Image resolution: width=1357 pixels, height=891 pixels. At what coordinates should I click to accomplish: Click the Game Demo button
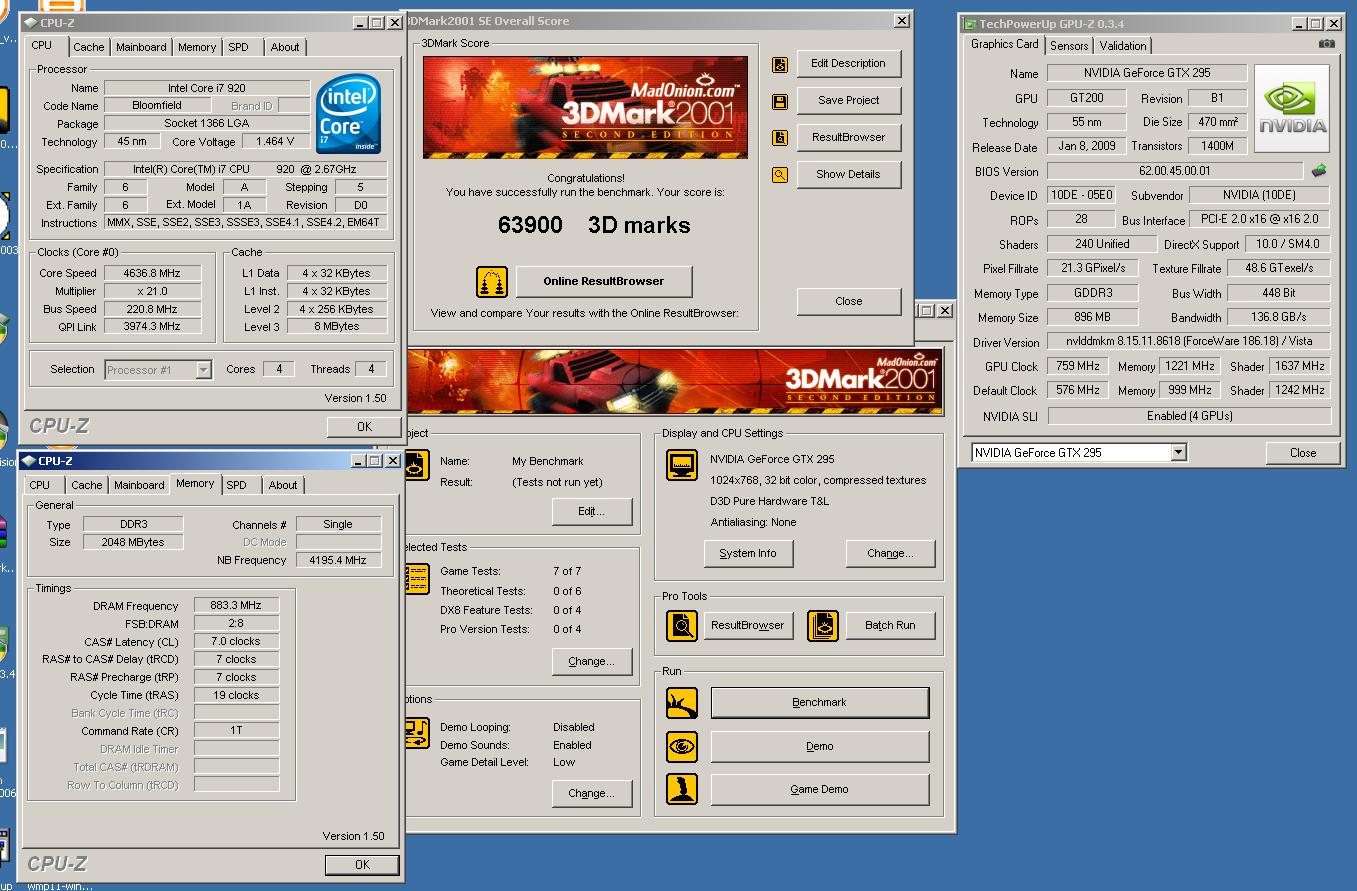(x=820, y=790)
